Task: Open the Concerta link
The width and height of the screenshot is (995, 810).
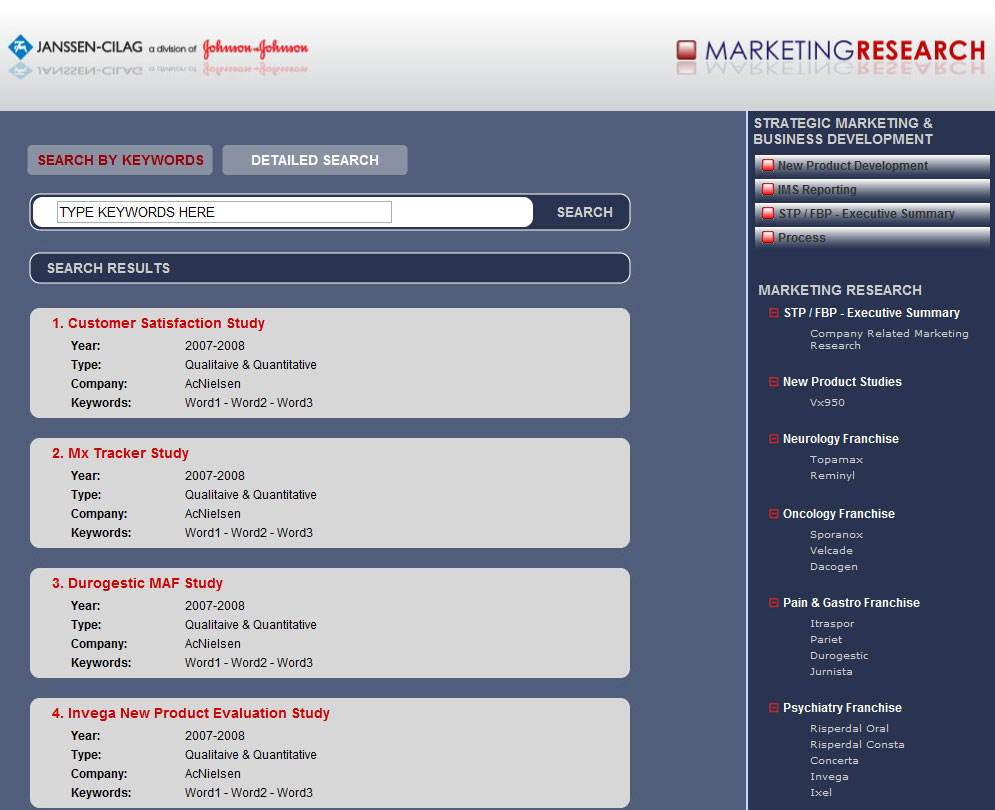Action: pos(834,760)
